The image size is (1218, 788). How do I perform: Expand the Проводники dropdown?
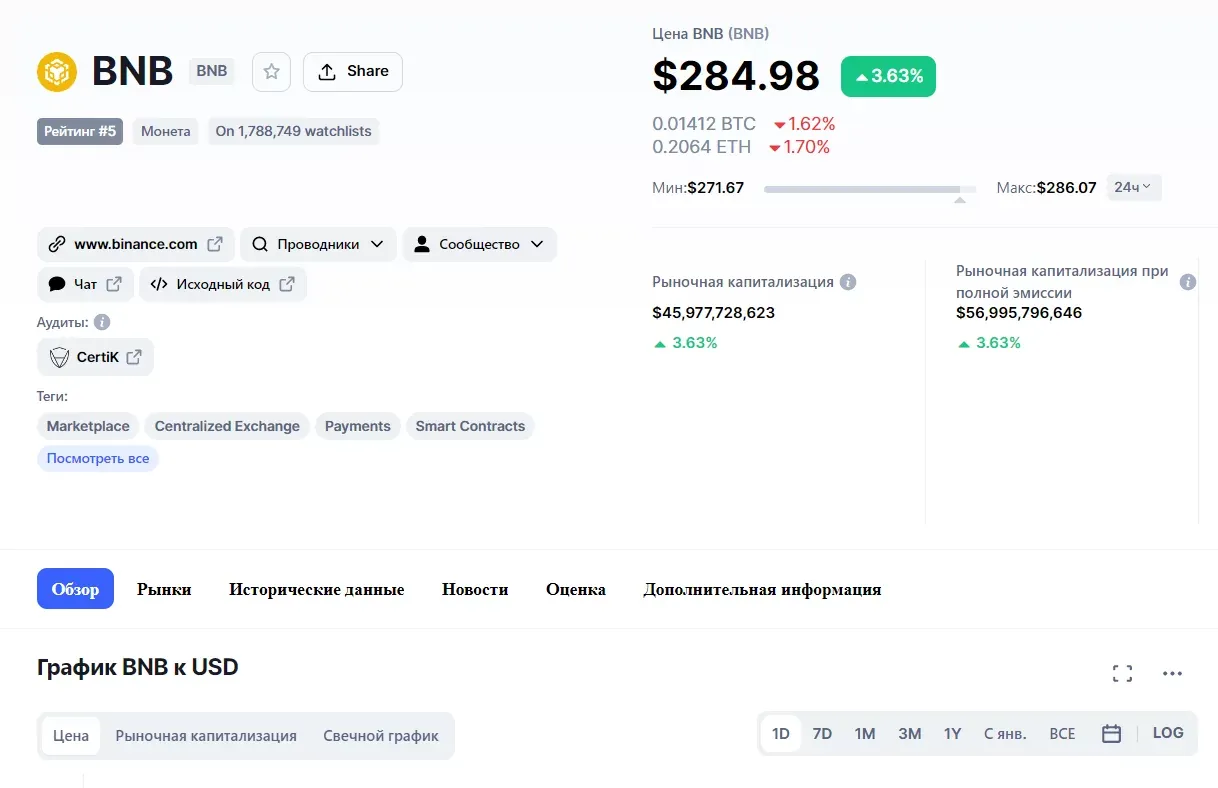318,244
